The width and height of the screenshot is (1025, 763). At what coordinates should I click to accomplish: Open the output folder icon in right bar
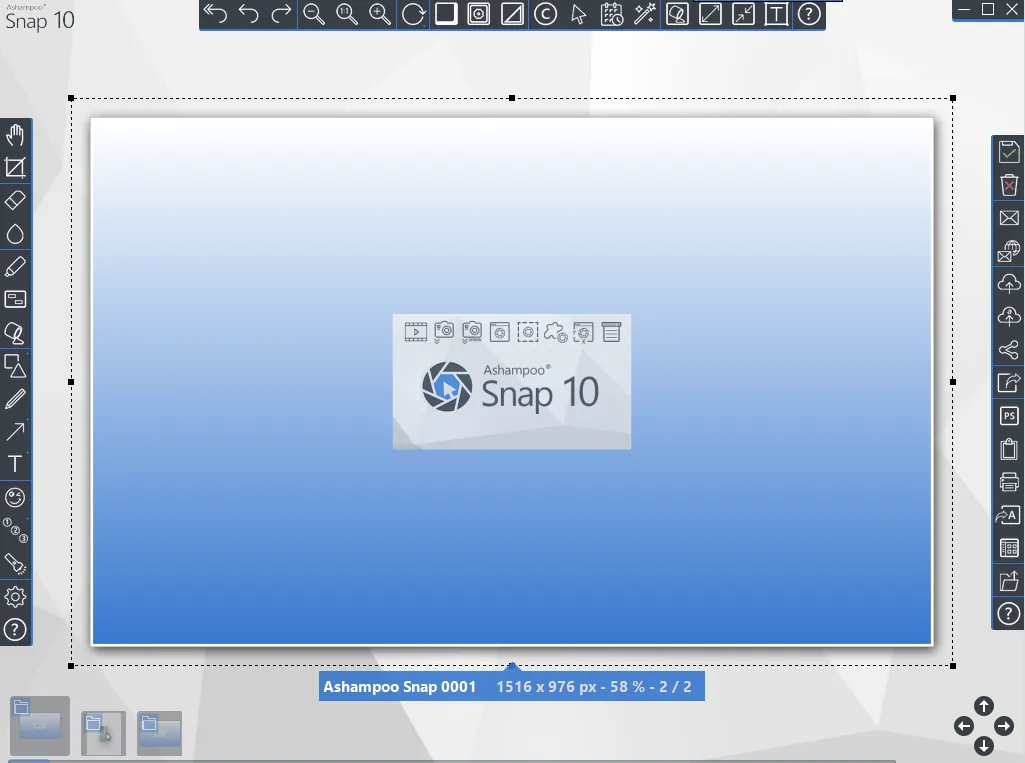(1009, 581)
